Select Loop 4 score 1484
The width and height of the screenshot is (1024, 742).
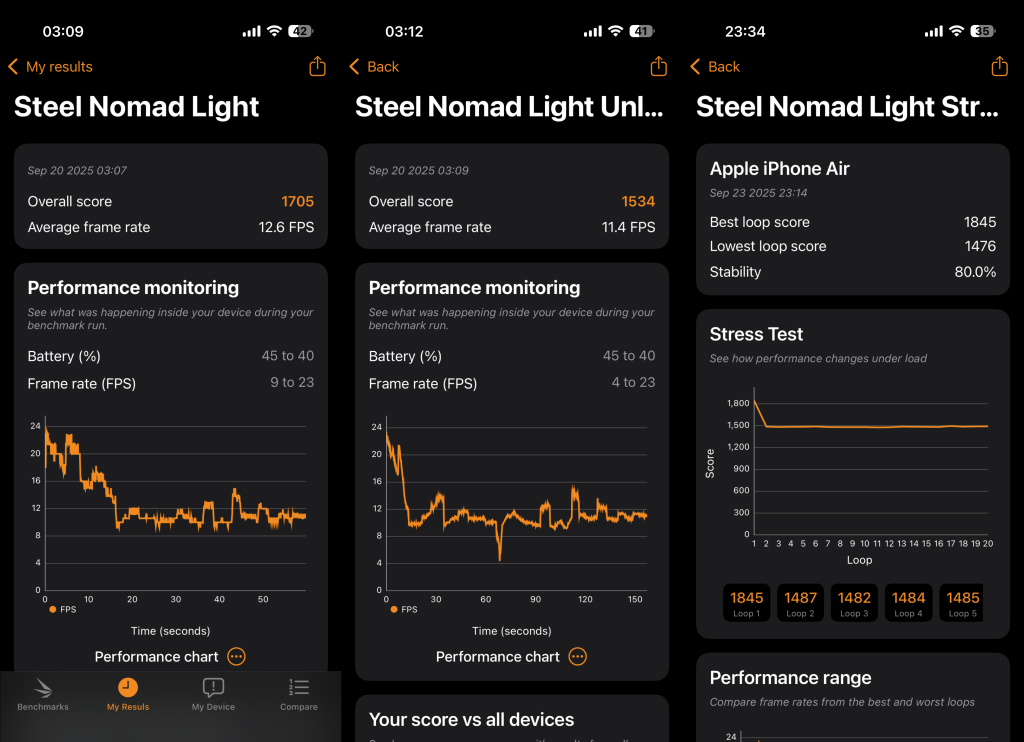coord(908,603)
